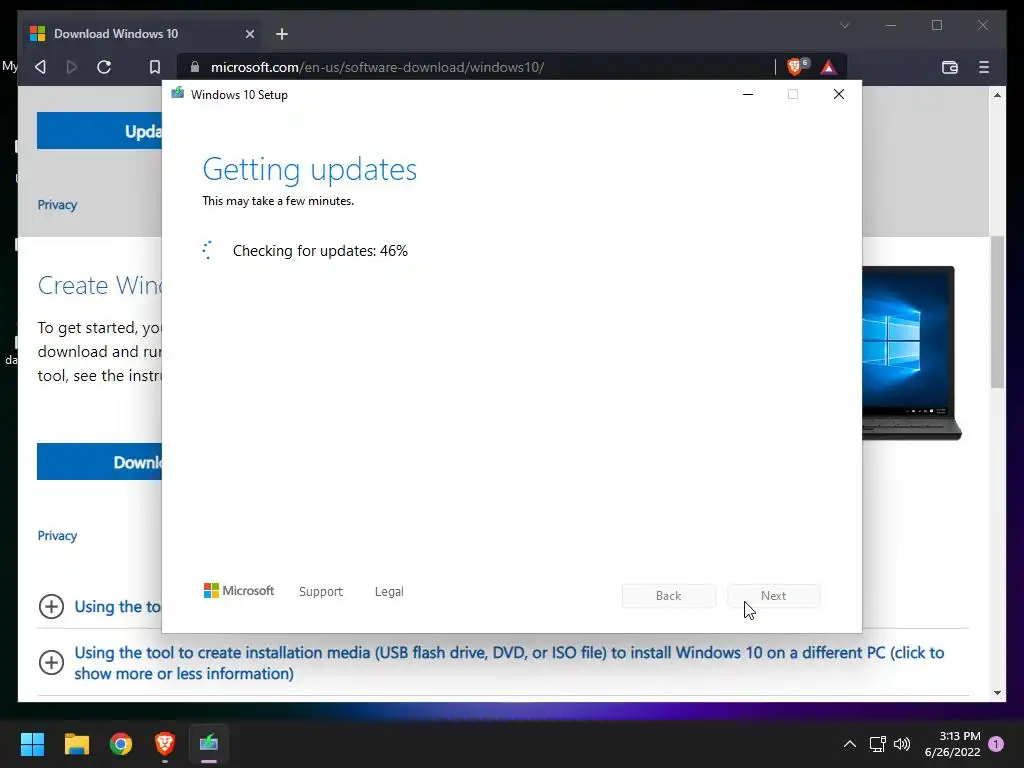Open a new browser tab
1024x768 pixels.
281,34
